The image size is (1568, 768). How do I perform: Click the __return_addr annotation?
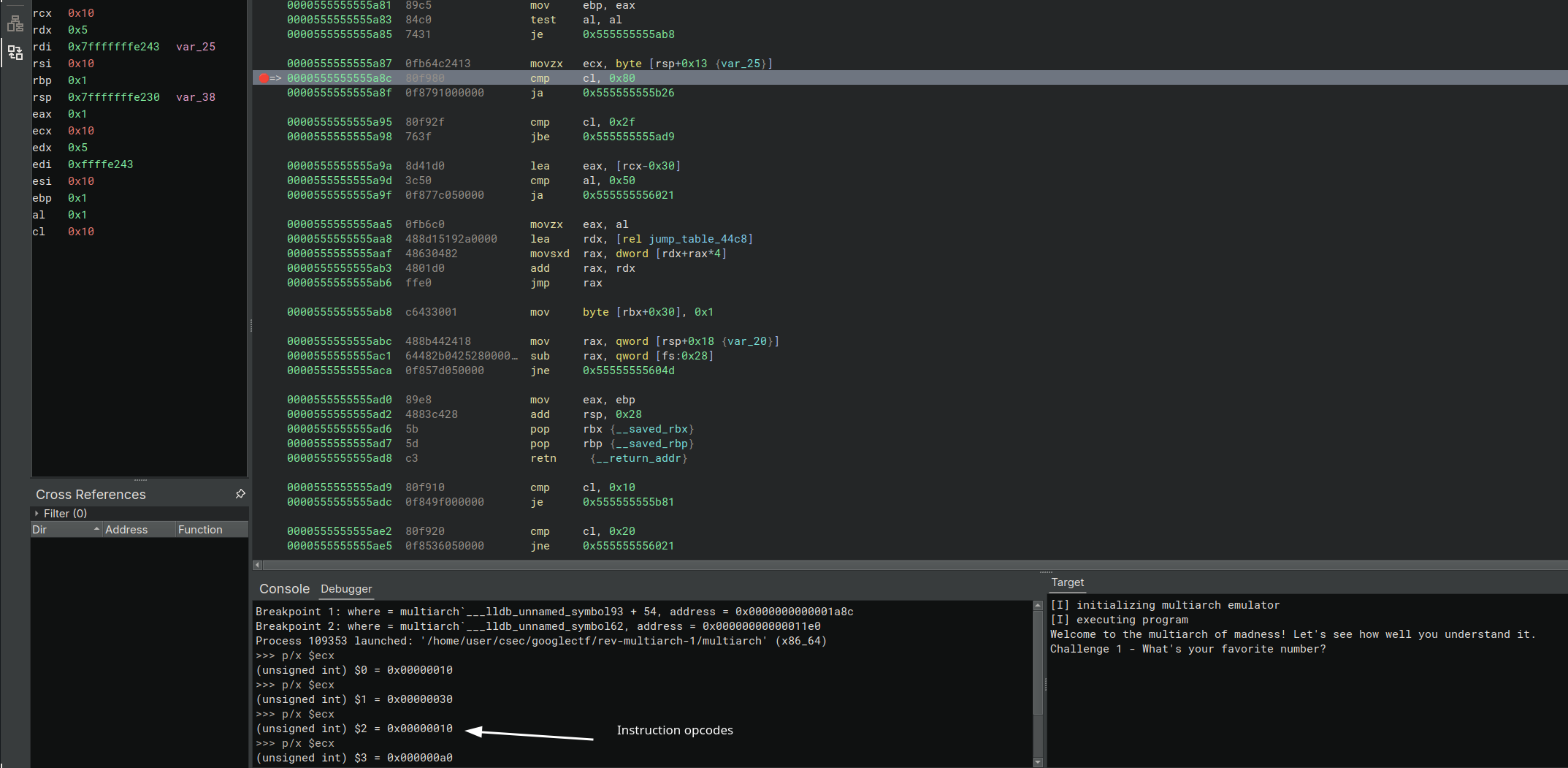tap(639, 458)
